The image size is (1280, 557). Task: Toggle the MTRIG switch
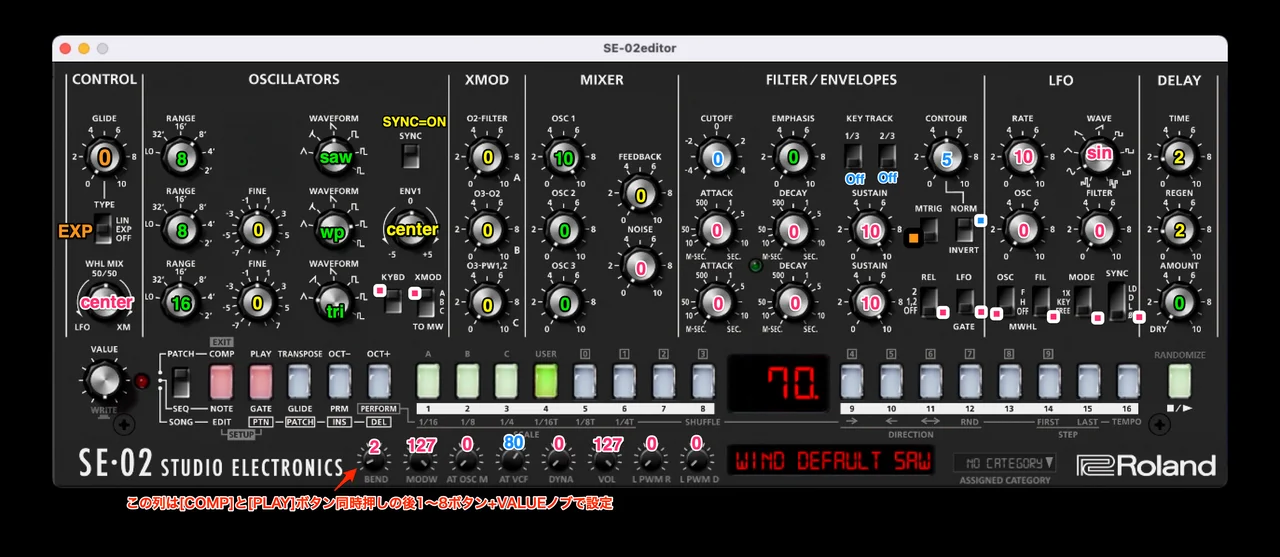click(929, 231)
